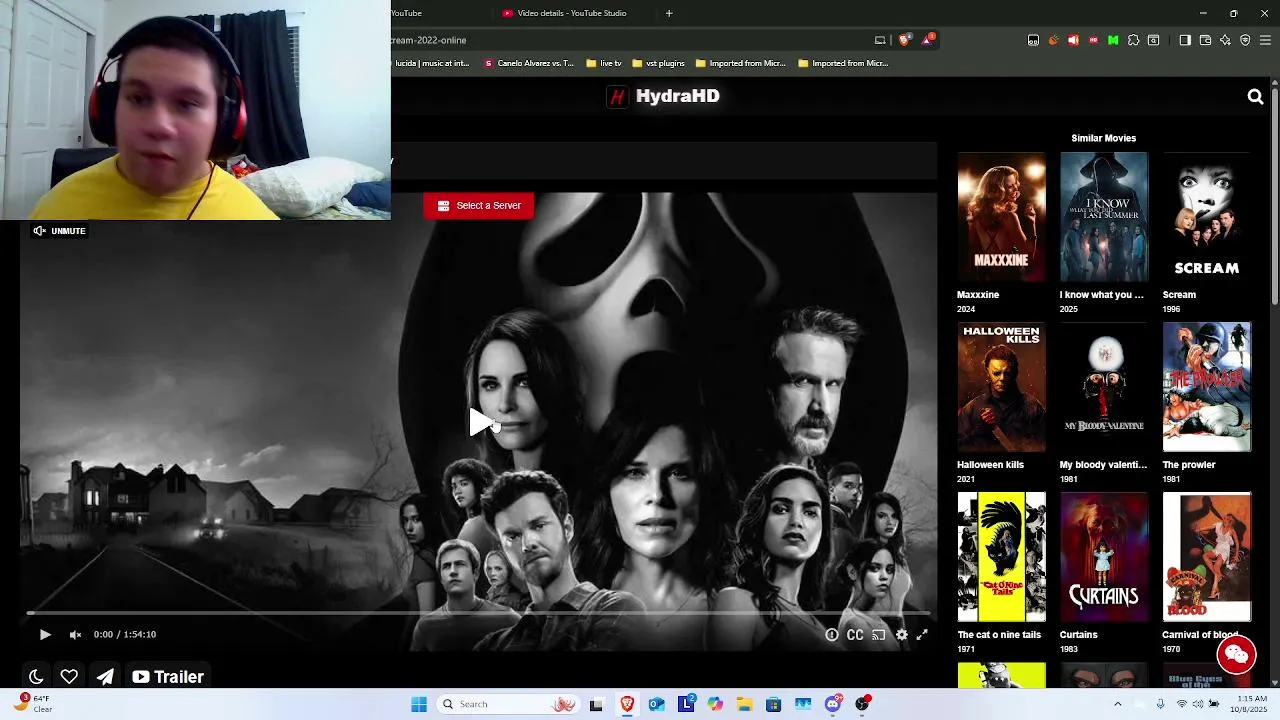The width and height of the screenshot is (1280, 720).
Task: Add movie to favorites with the heart icon
Action: (69, 677)
